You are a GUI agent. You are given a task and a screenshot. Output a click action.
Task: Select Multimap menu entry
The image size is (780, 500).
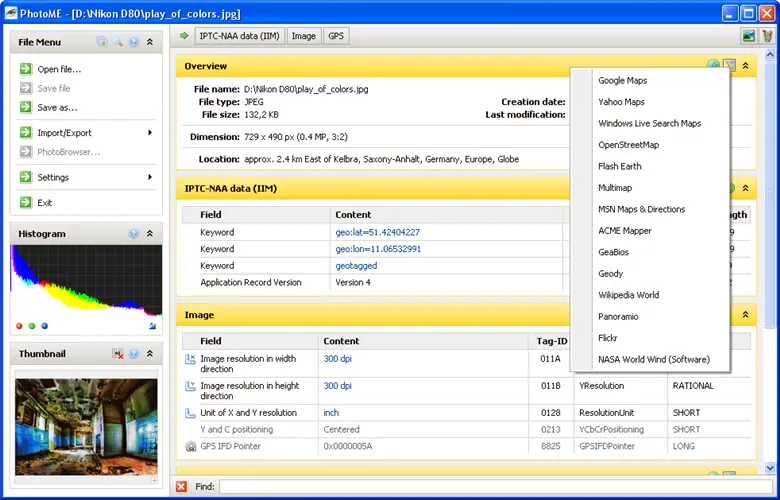tap(650, 188)
